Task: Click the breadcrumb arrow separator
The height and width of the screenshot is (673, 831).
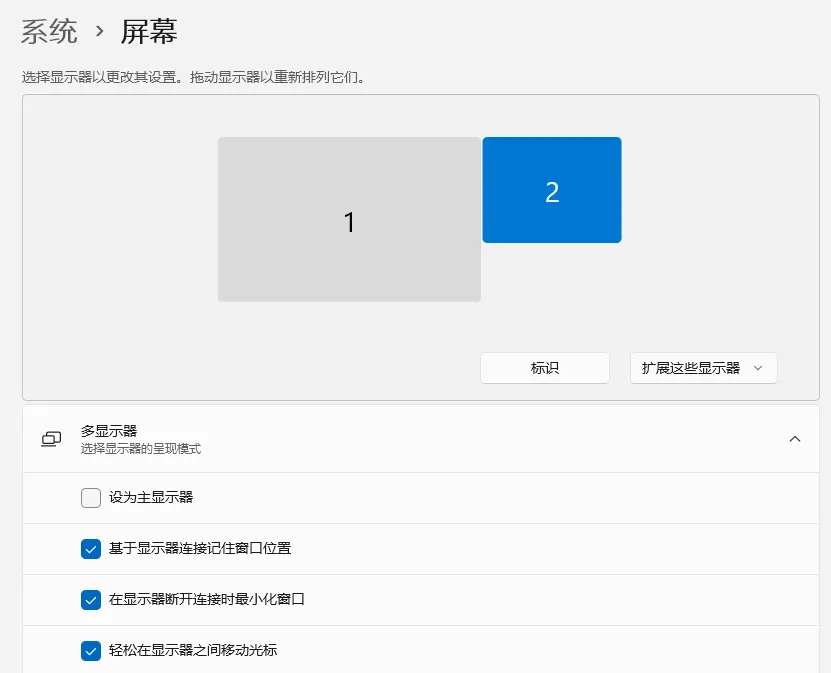Action: coord(99,32)
